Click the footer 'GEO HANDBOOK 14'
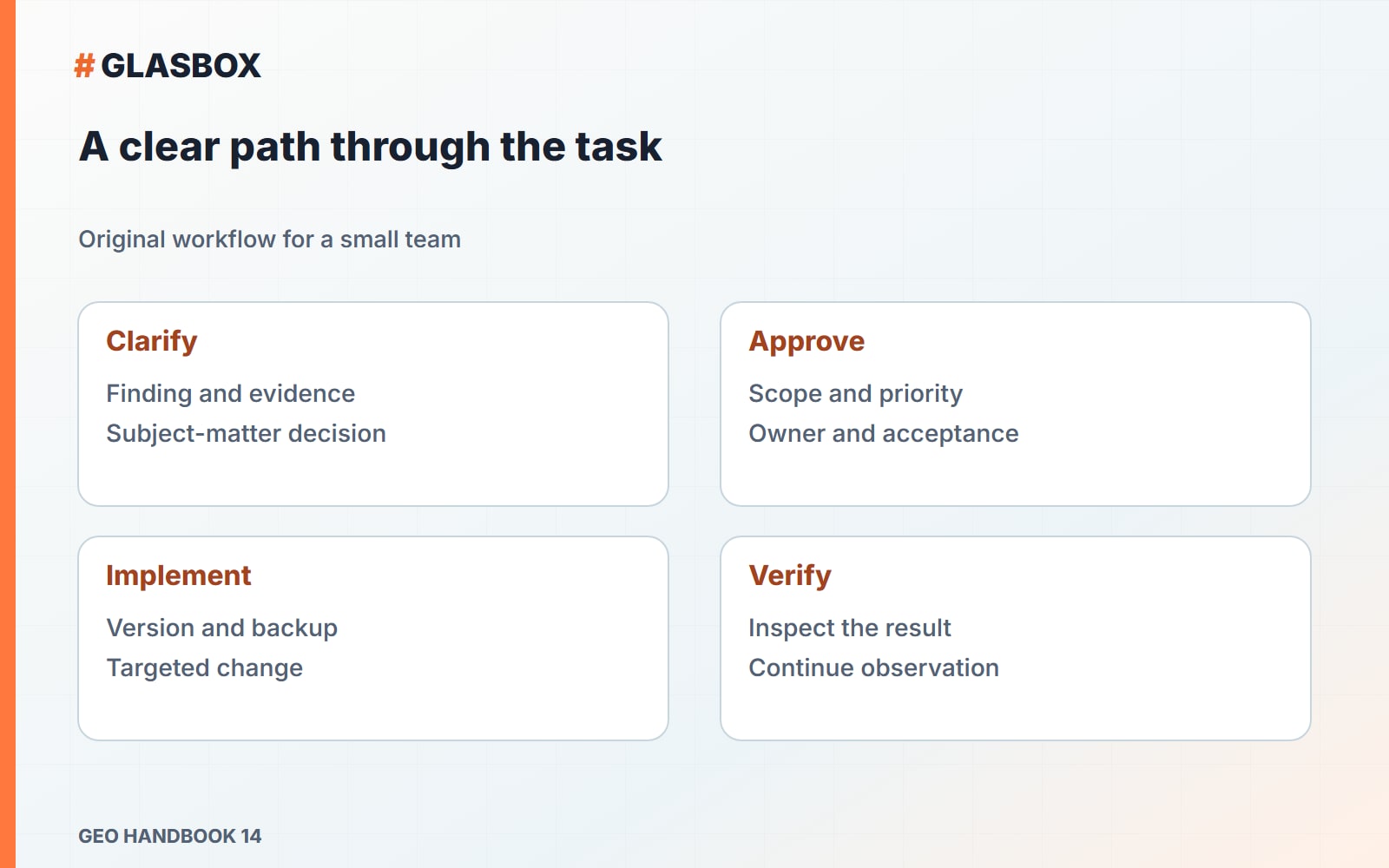The height and width of the screenshot is (868, 1389). (170, 836)
